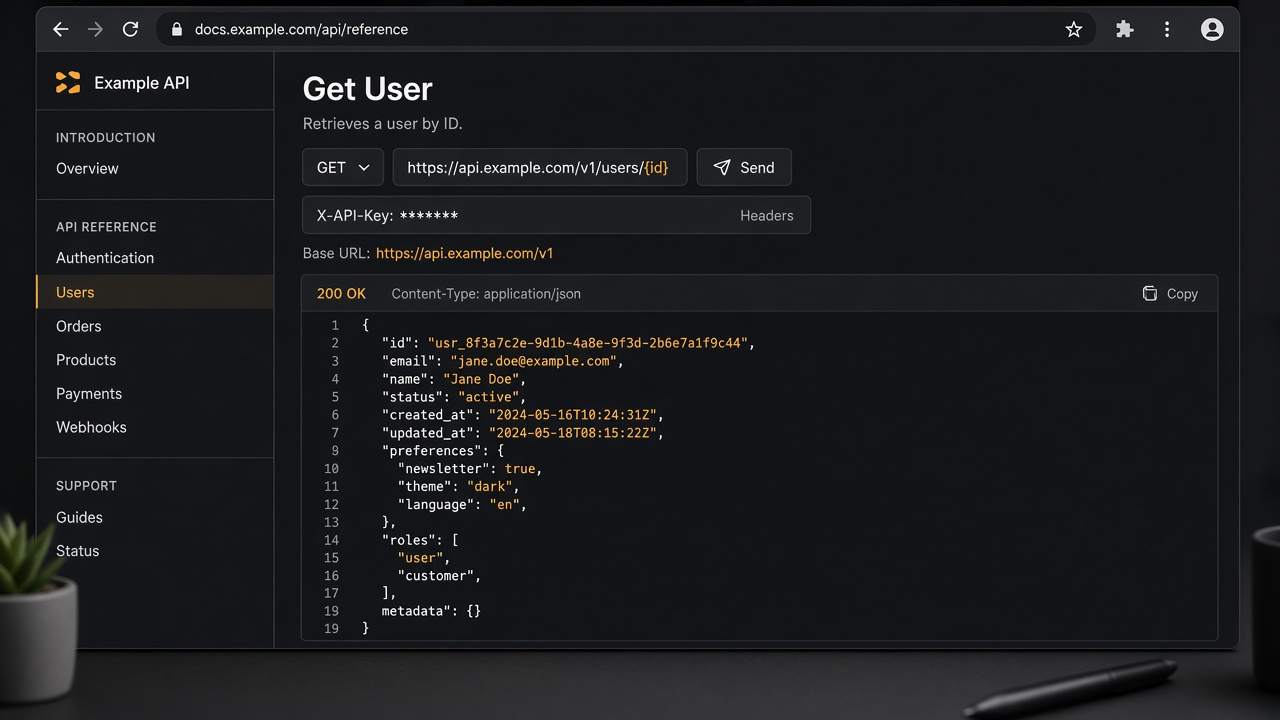Image resolution: width=1280 pixels, height=720 pixels.
Task: Open the Status page under Support
Action: [77, 551]
